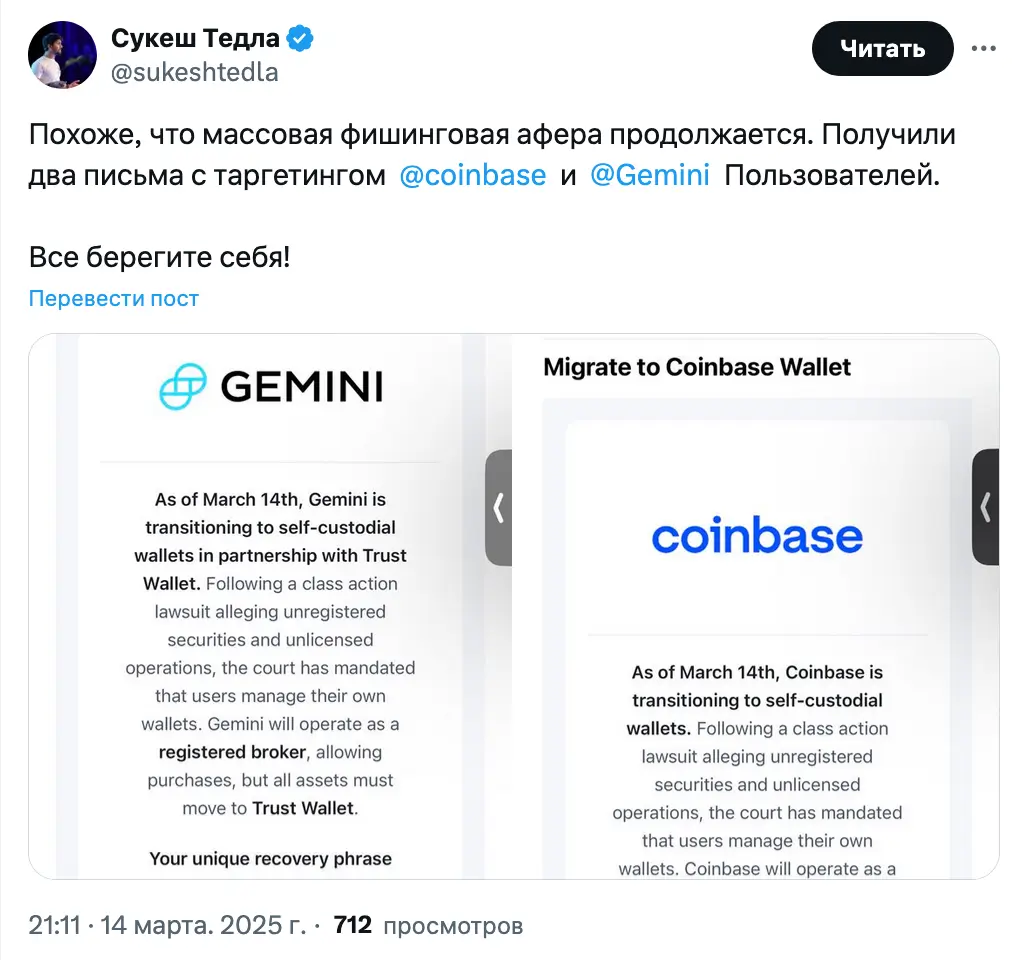1026x960 pixels.
Task: Click the "712 просмотров" view count
Action: point(428,926)
